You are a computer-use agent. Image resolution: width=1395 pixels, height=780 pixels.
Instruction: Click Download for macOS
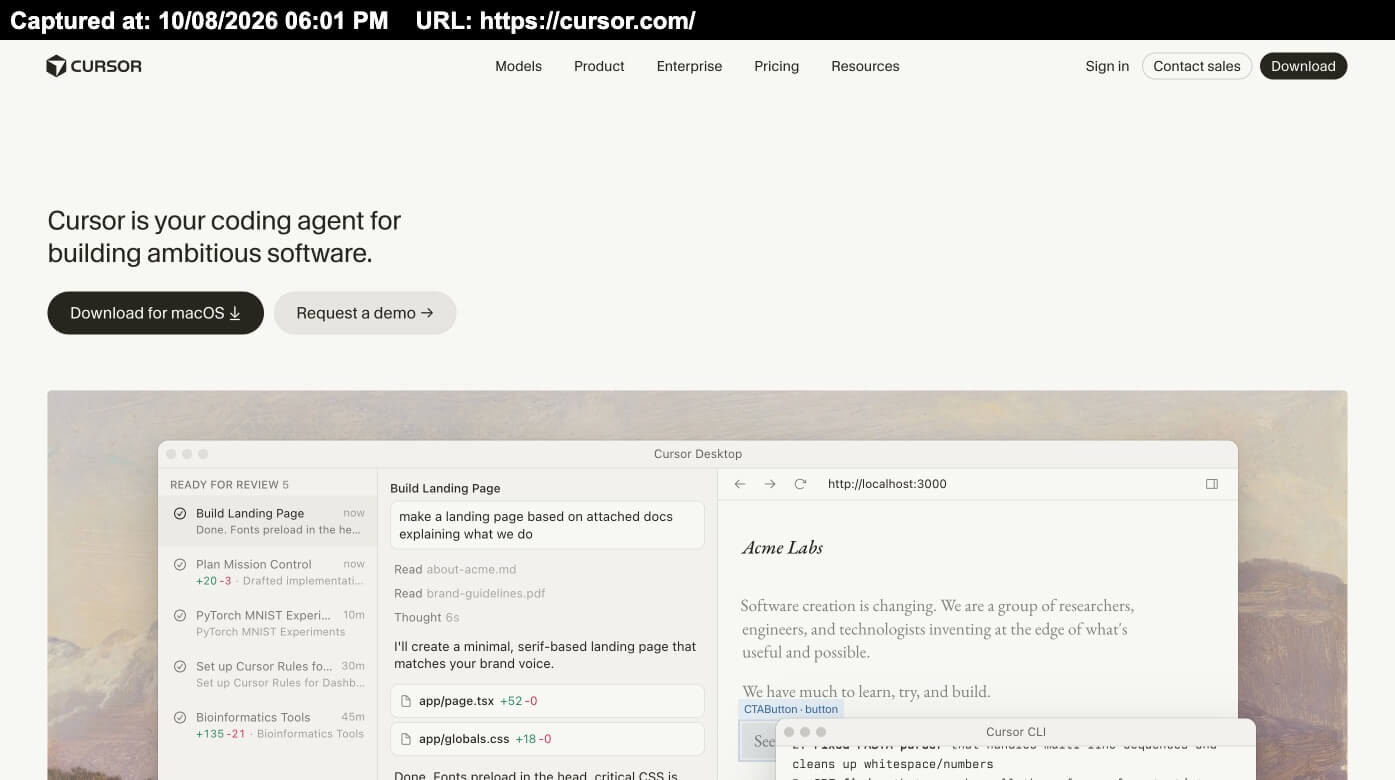[x=155, y=313]
